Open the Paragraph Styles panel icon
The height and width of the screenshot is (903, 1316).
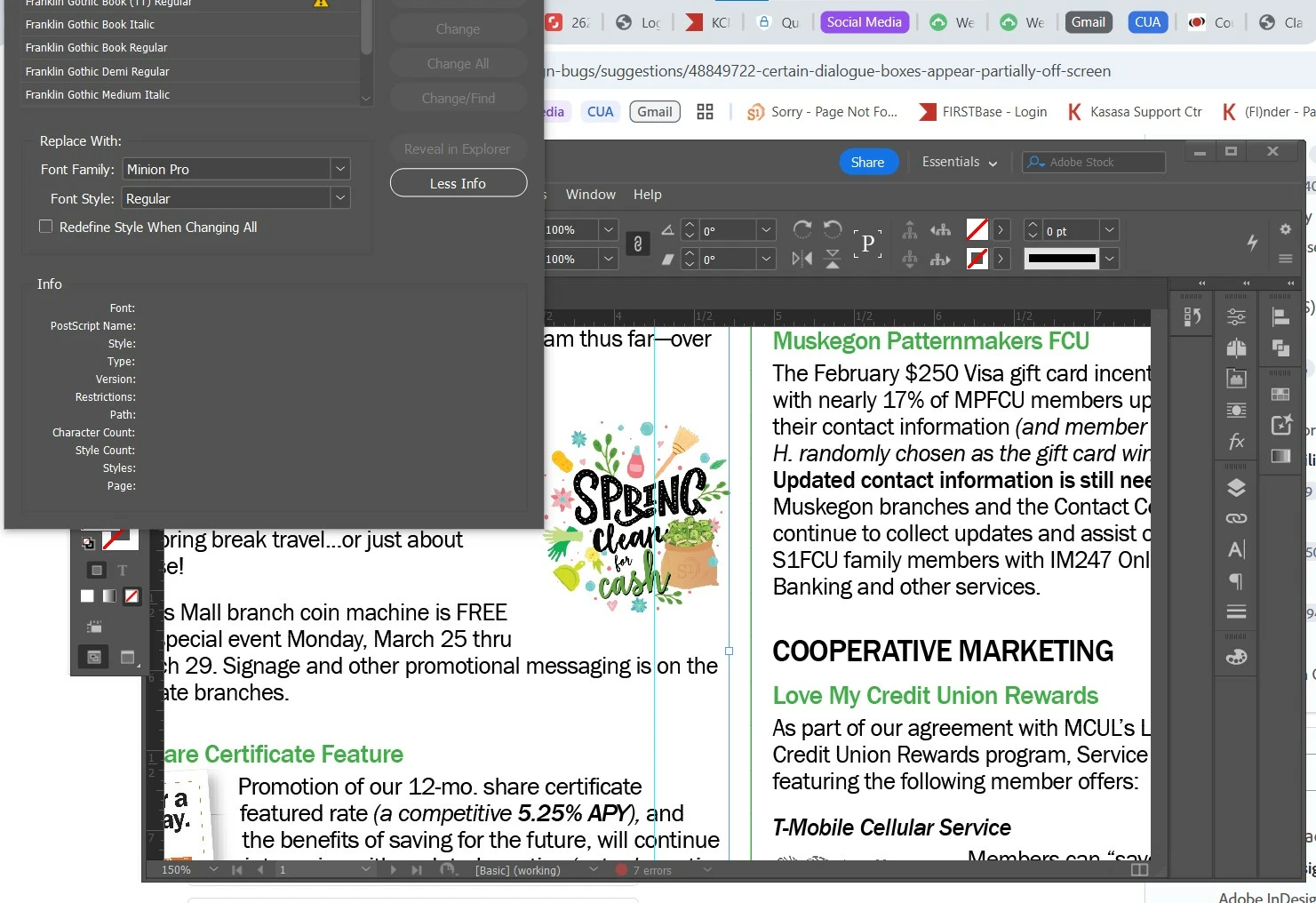tap(1236, 581)
